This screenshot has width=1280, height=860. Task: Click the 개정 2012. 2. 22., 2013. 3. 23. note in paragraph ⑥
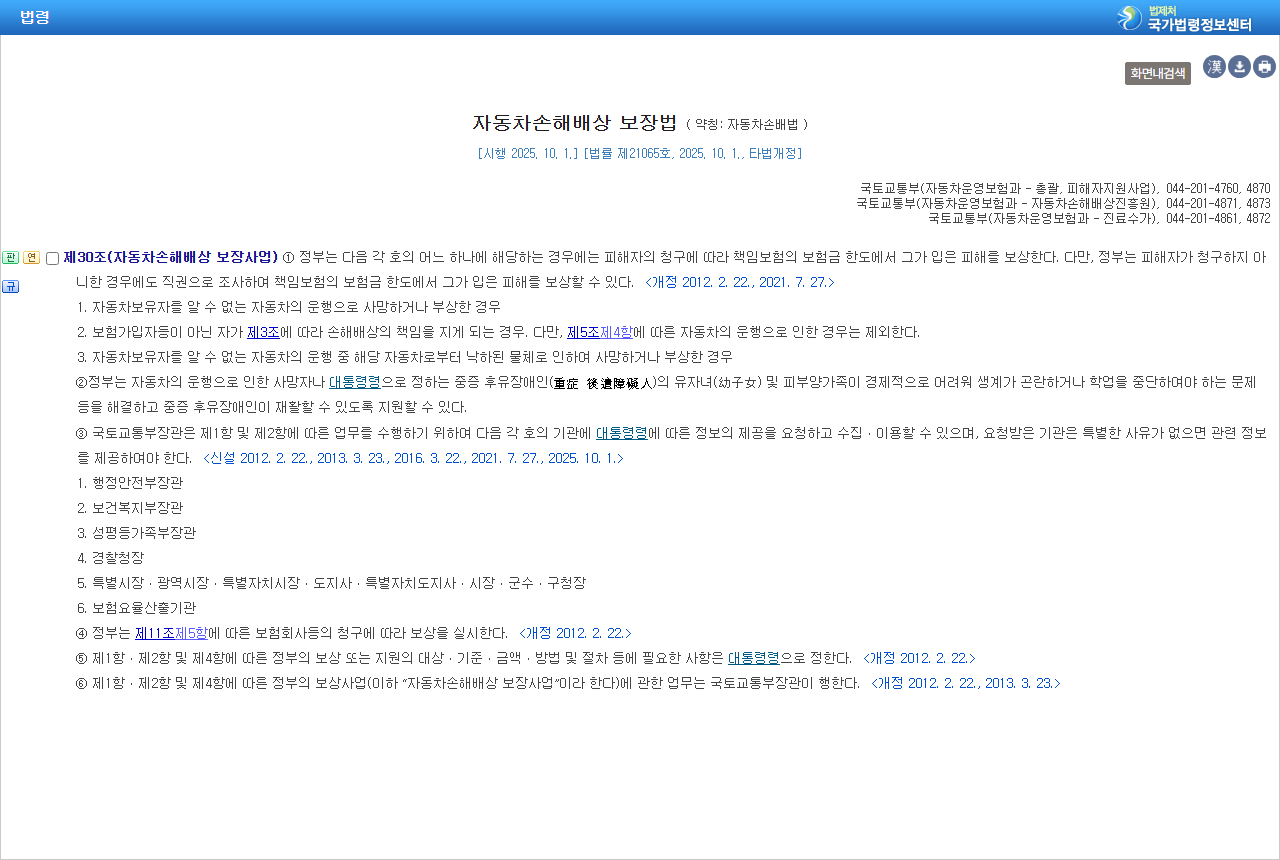pos(966,684)
